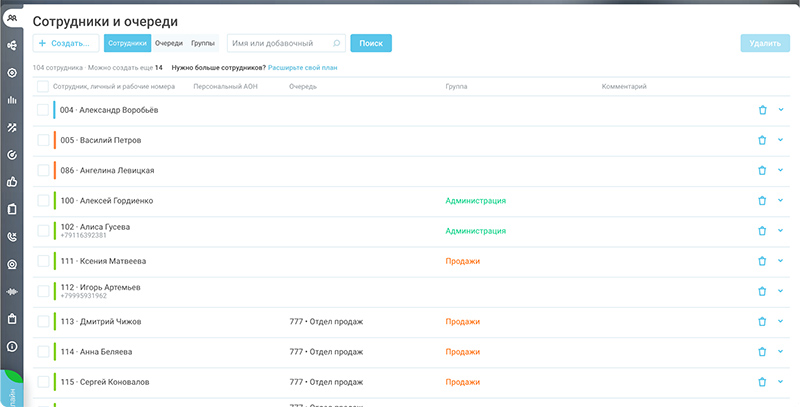Screen dimensions: 800x407
Task: Click the Имя или добавочный search field
Action: coord(278,44)
